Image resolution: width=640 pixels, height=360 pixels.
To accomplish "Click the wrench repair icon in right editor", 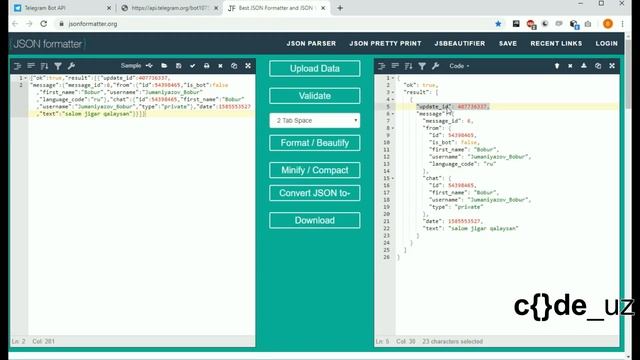I will (436, 66).
